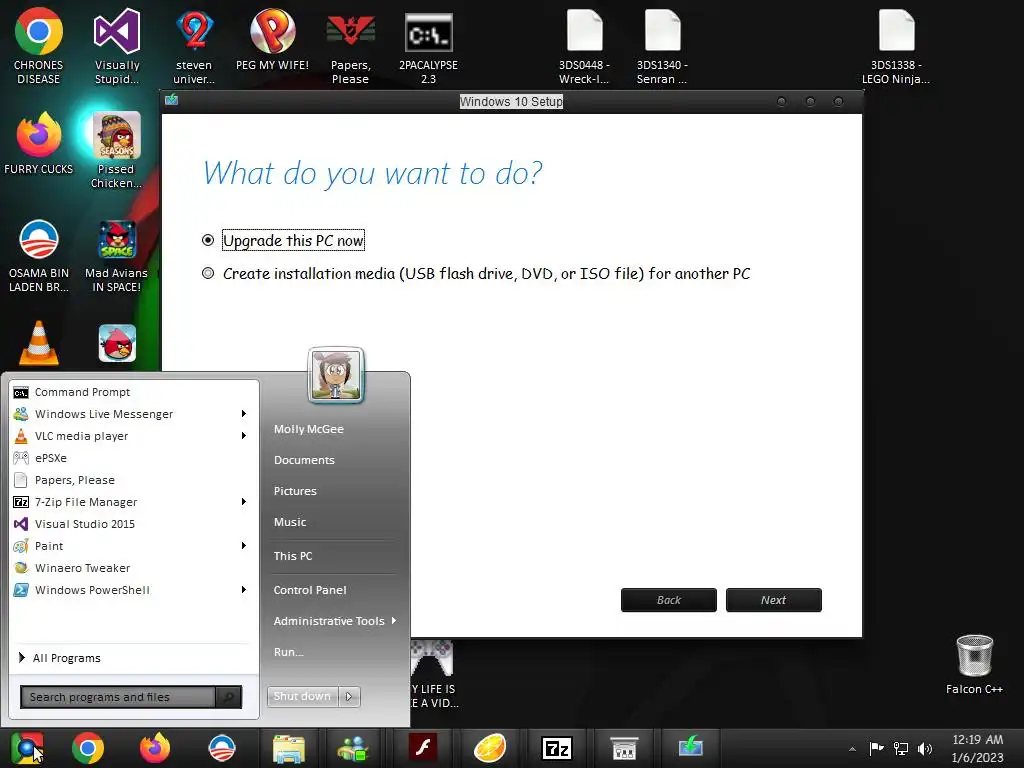
Task: Open the Windows 10 Setup taskbar icon
Action: click(x=690, y=748)
